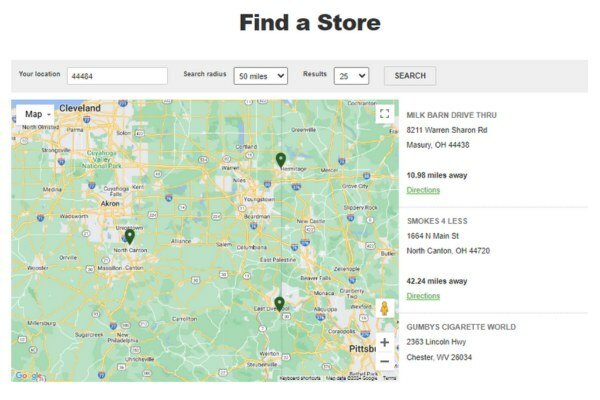Viewport: 600px width, 400px height.
Task: Click the map marker at North Canton
Action: (x=130, y=236)
